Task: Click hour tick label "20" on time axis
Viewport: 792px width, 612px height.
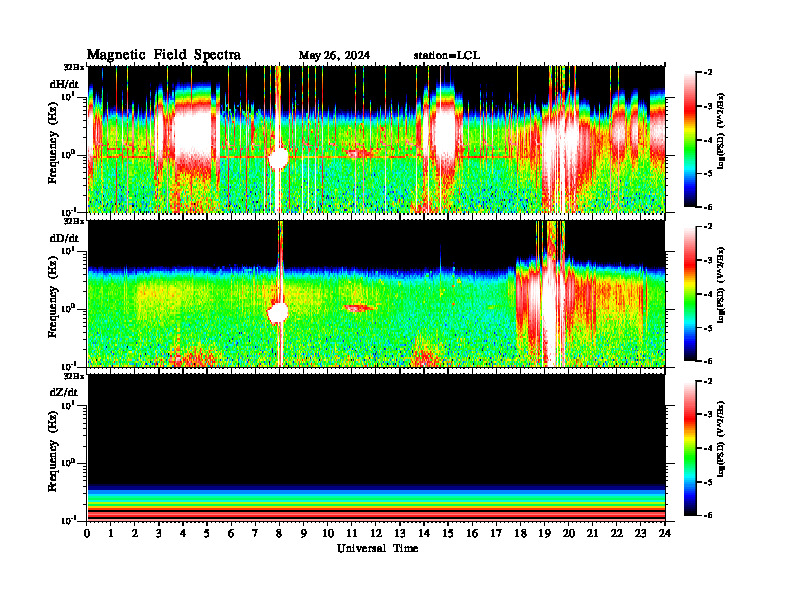Action: (568, 534)
